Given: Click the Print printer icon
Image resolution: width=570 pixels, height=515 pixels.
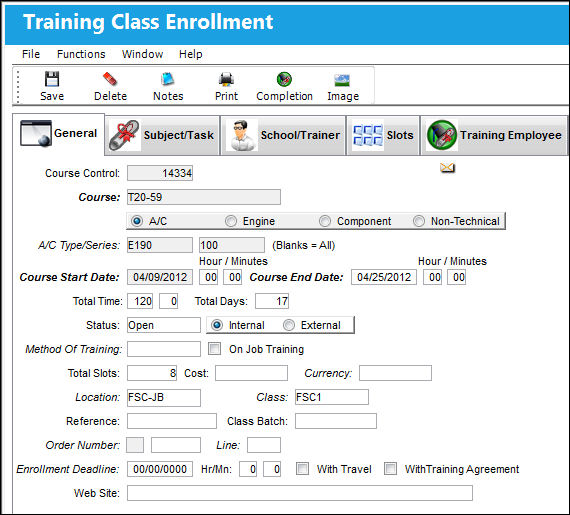Looking at the screenshot, I should tap(226, 79).
